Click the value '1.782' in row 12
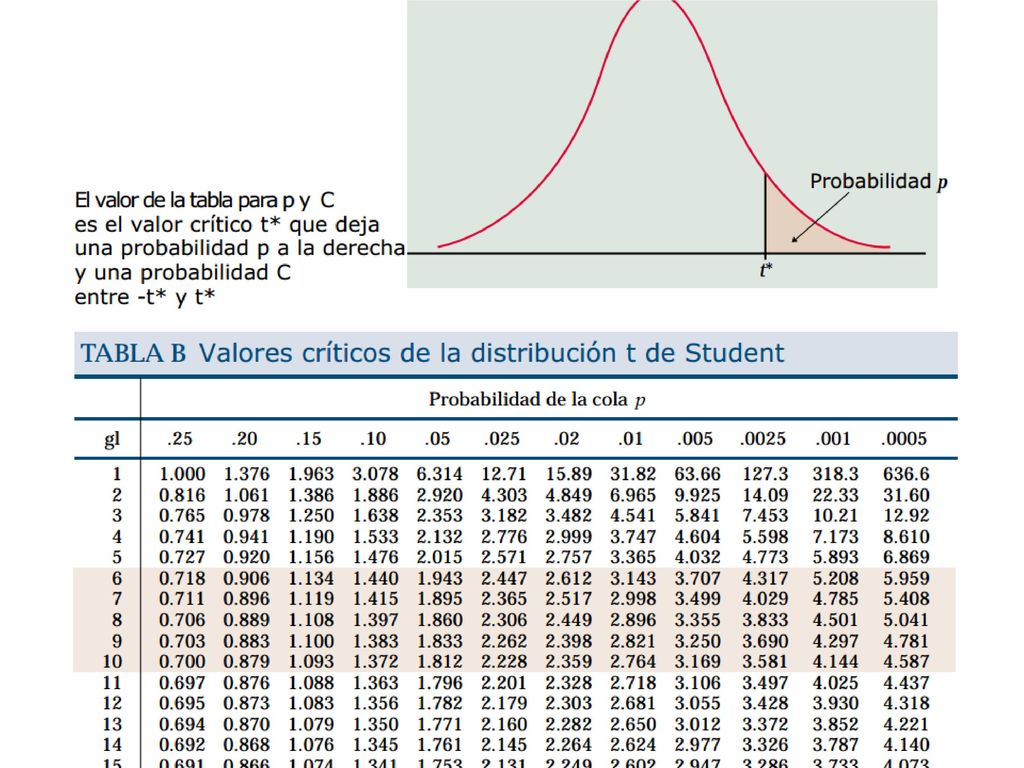 [x=440, y=703]
